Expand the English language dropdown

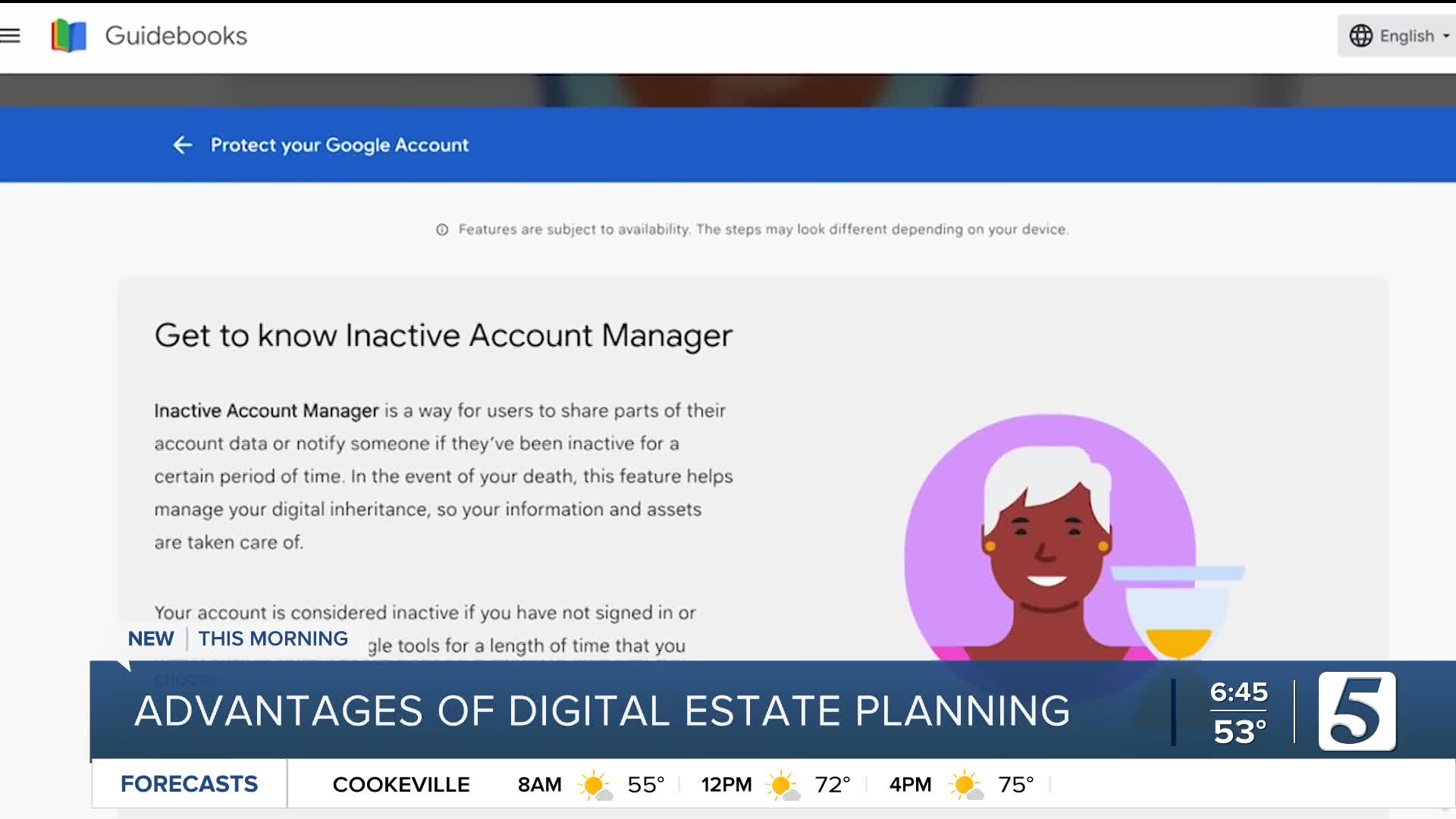tap(1406, 36)
